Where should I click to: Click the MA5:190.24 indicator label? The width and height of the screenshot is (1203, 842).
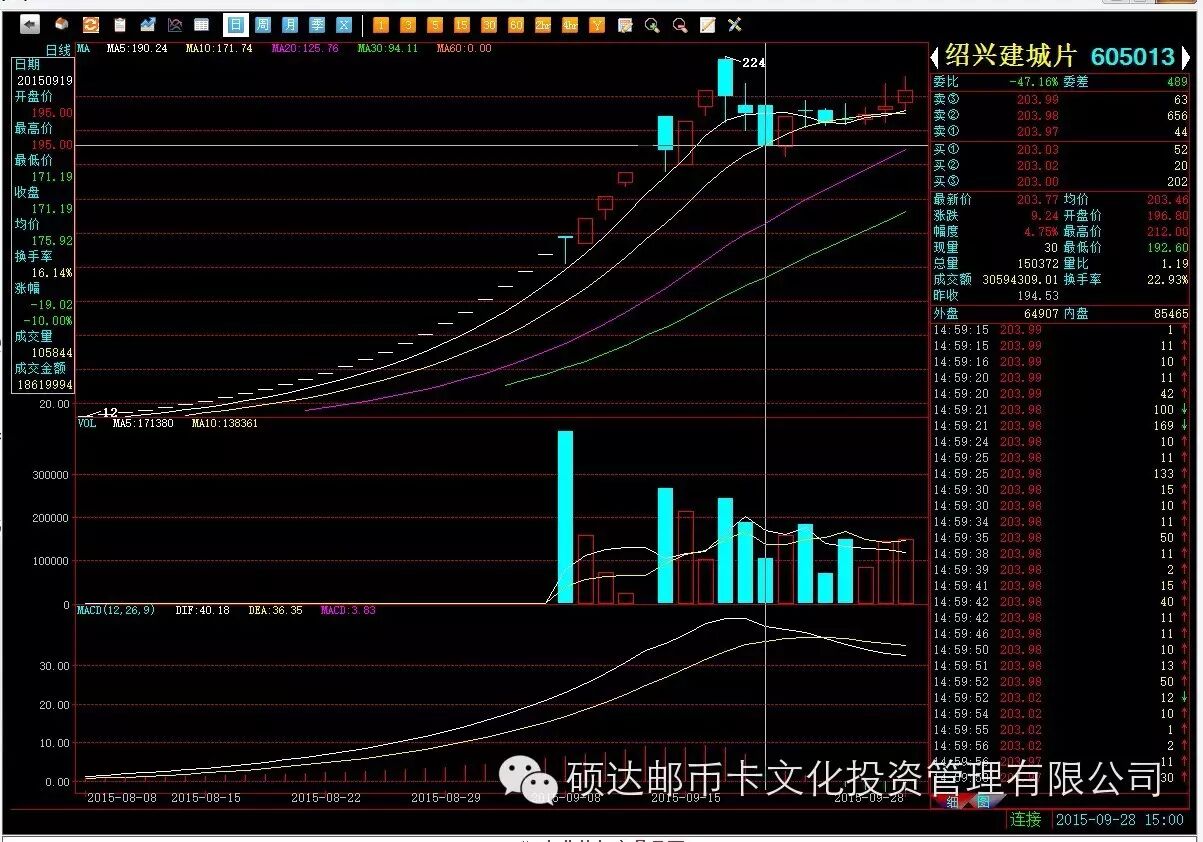[137, 48]
